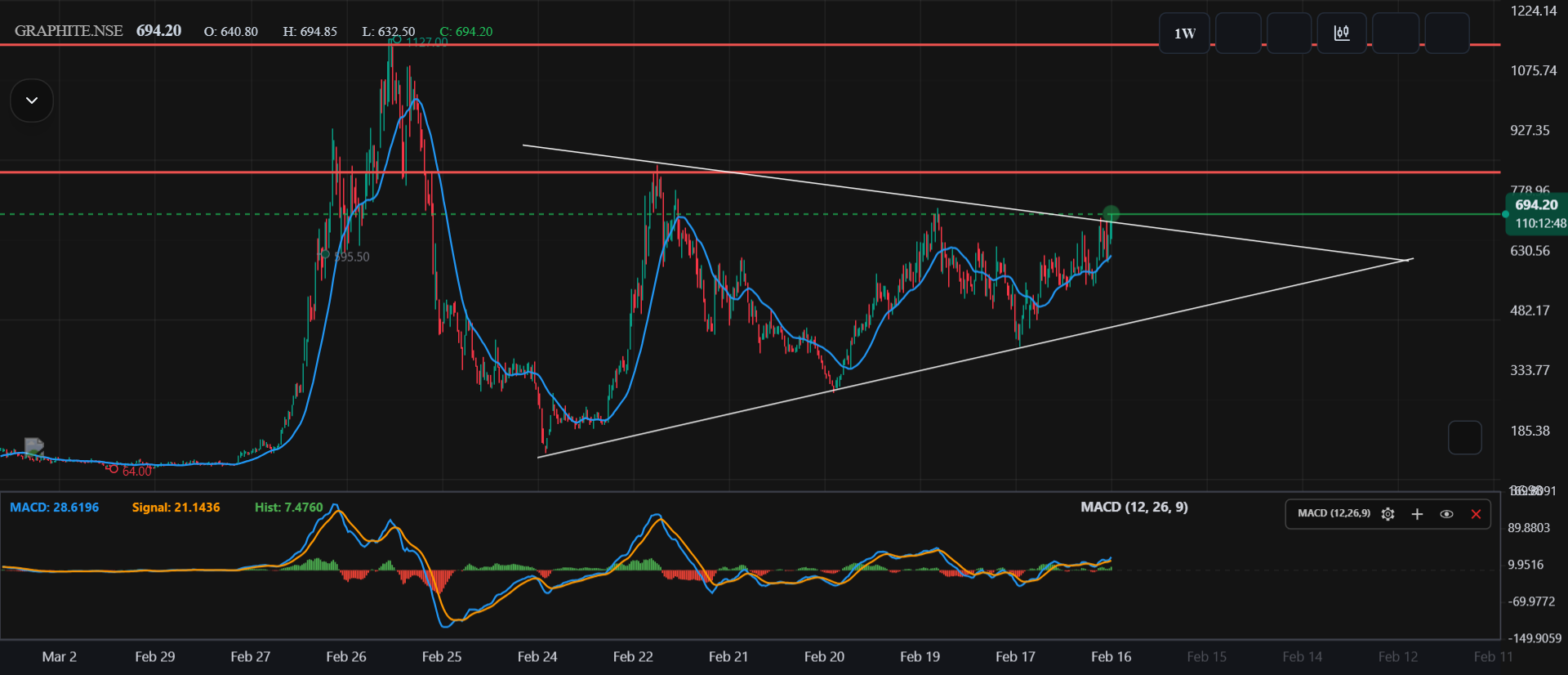Click the Feb 27 date label
The height and width of the screenshot is (675, 1568).
click(x=251, y=657)
